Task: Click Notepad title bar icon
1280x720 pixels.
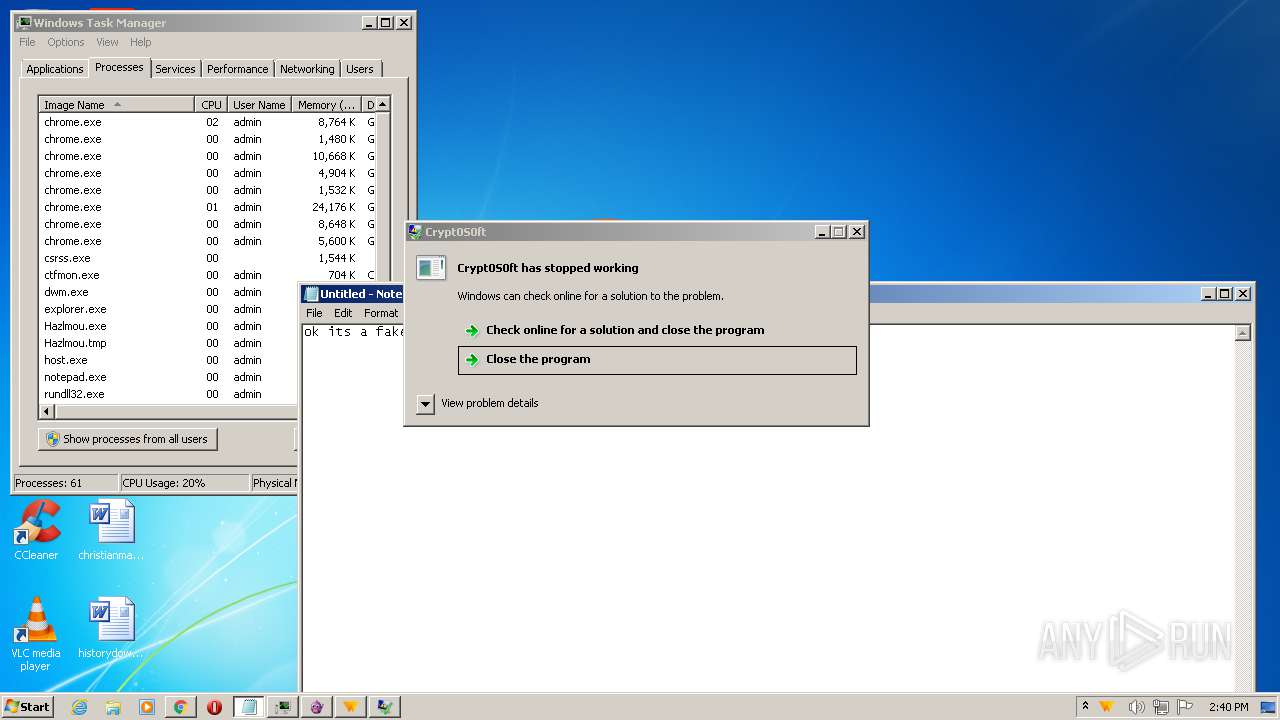Action: 311,294
